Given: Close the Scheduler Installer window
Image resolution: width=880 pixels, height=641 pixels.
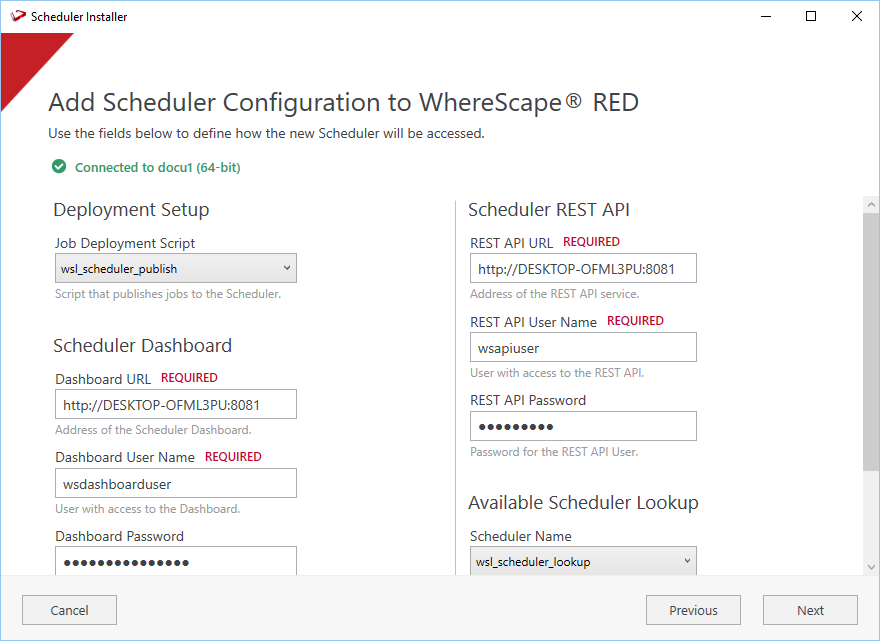Looking at the screenshot, I should point(857,16).
